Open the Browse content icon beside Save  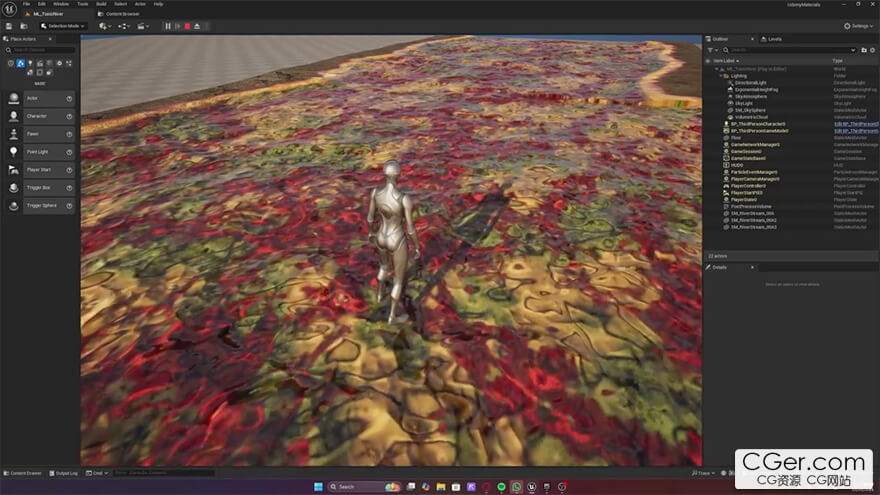[x=24, y=26]
